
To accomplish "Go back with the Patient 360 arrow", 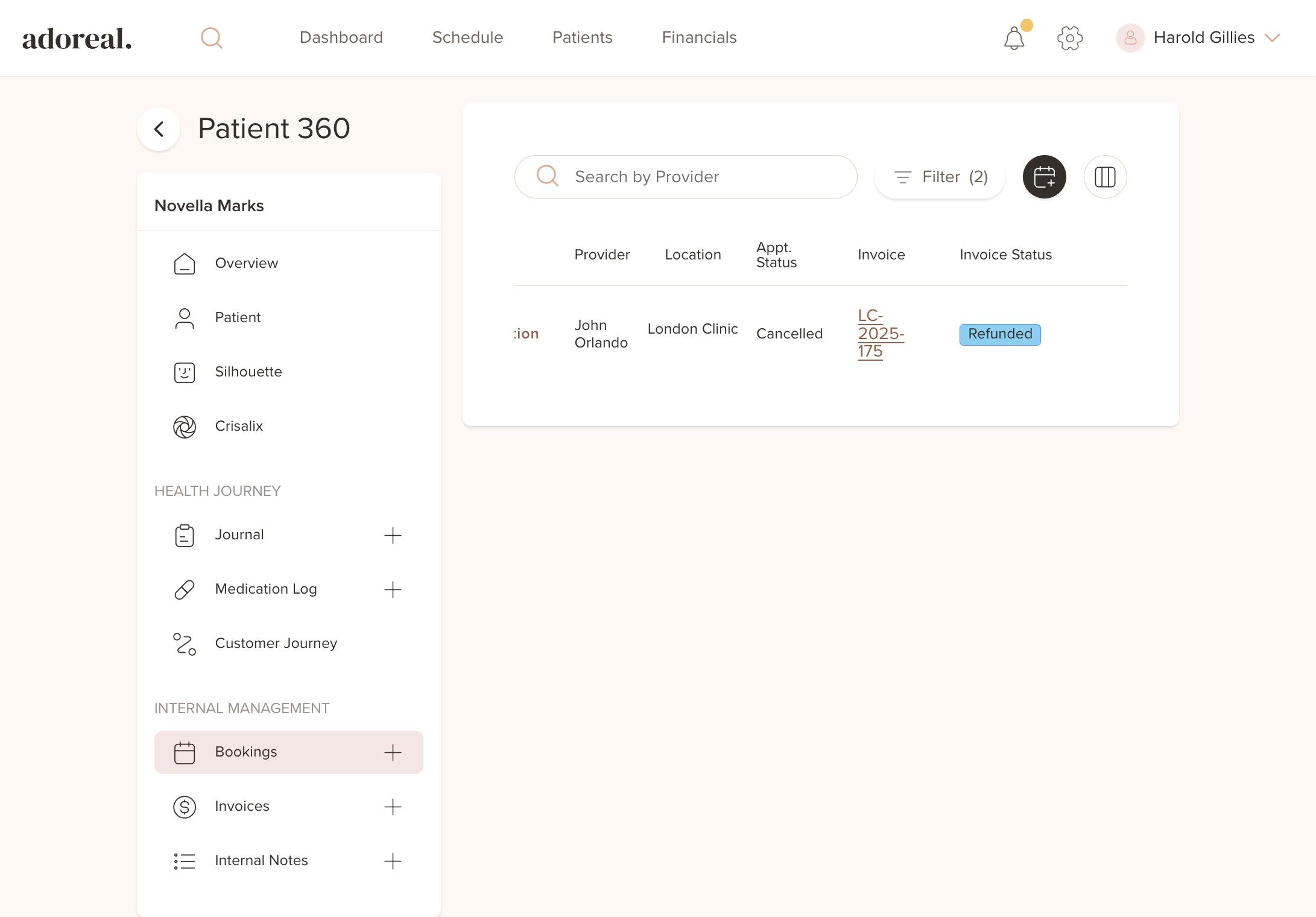I will [159, 129].
